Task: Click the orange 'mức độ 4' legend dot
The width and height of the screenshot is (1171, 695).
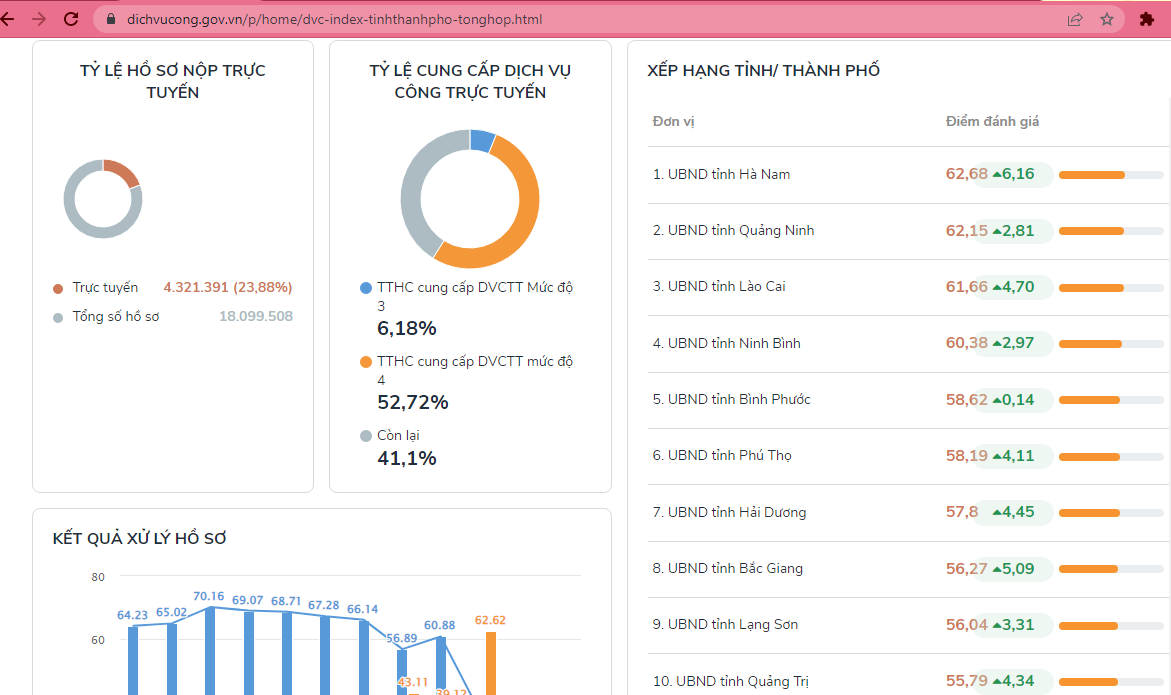Action: [x=366, y=362]
